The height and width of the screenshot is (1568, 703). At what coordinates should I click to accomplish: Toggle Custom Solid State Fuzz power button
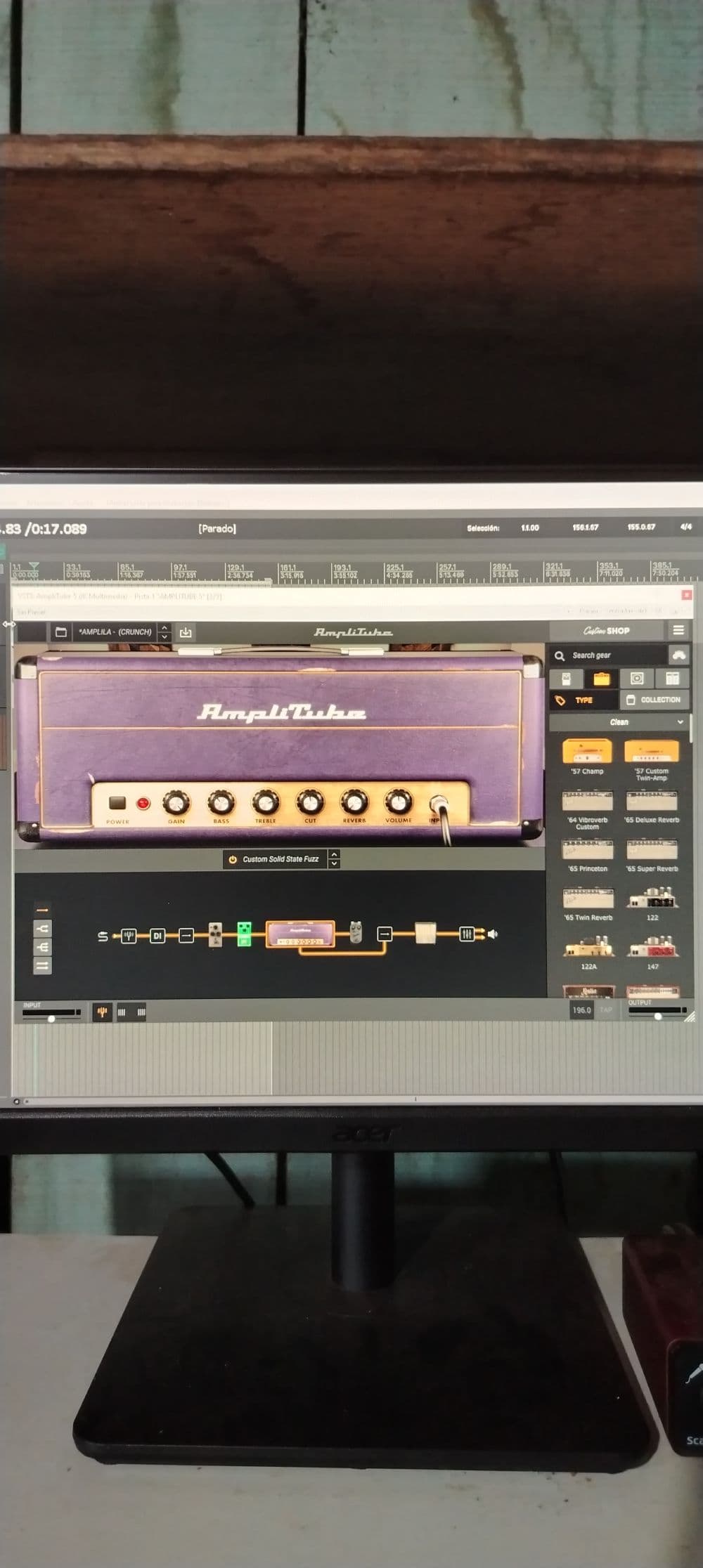tap(233, 859)
